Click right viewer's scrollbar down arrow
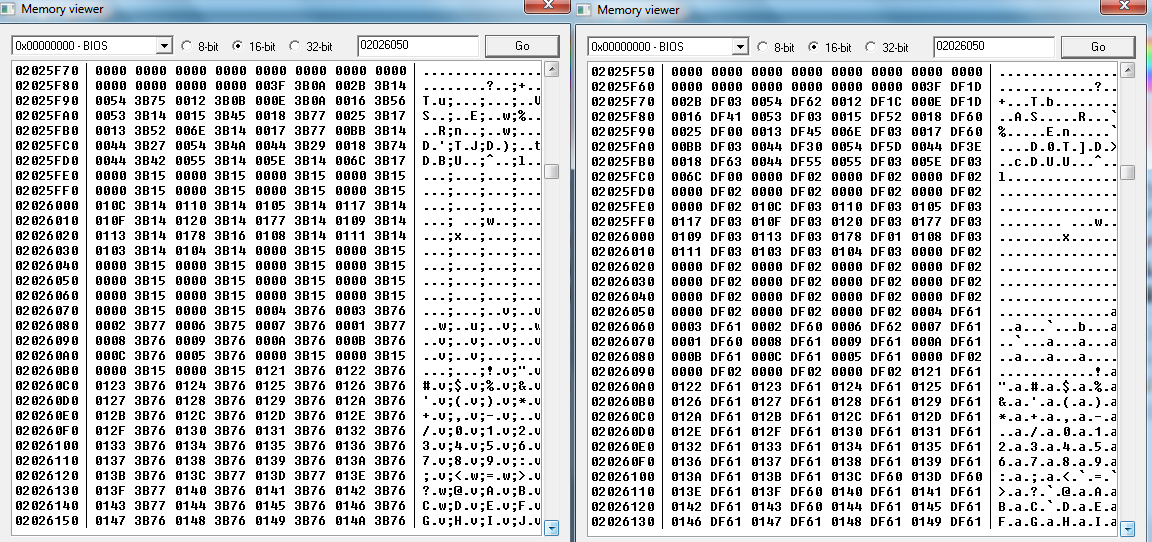The image size is (1152, 542). (x=1127, y=529)
